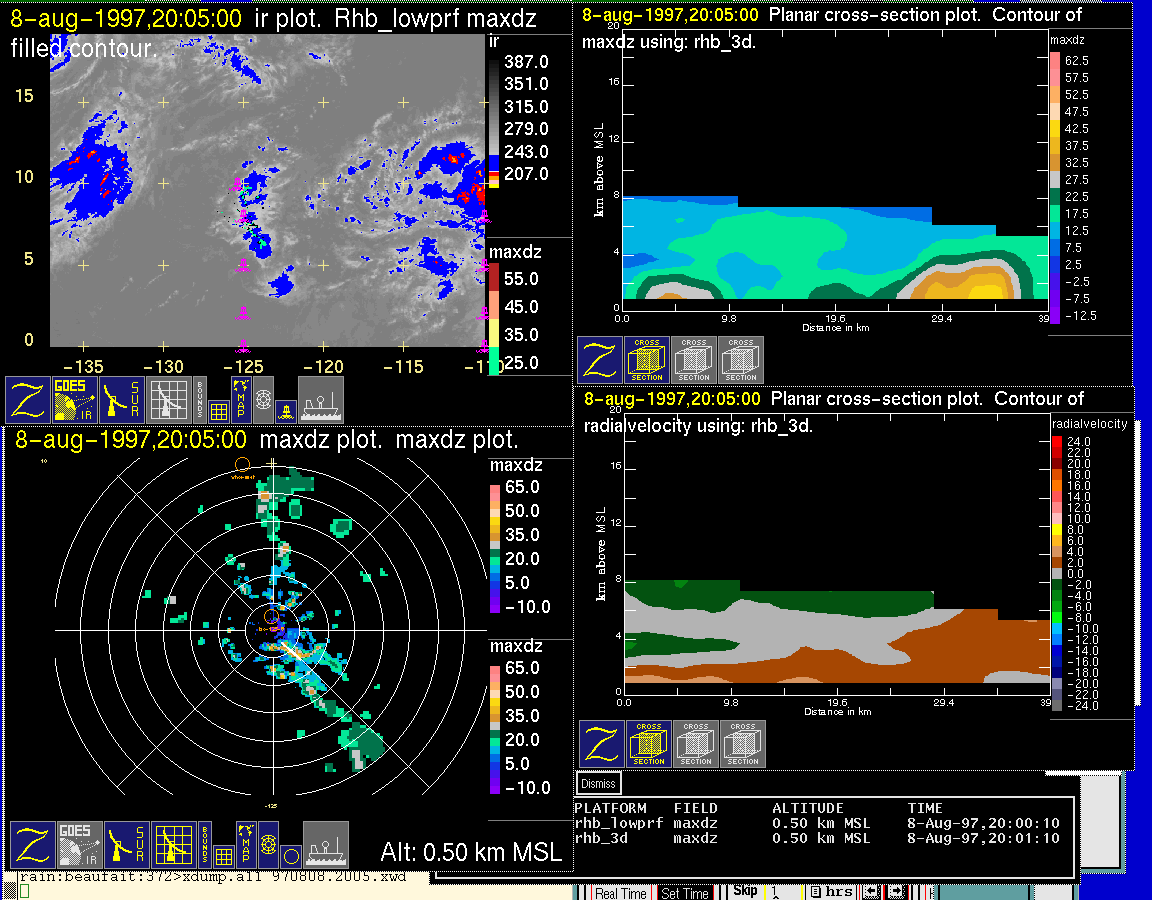Select the Set Time mode
Image resolution: width=1152 pixels, height=900 pixels.
tap(685, 893)
